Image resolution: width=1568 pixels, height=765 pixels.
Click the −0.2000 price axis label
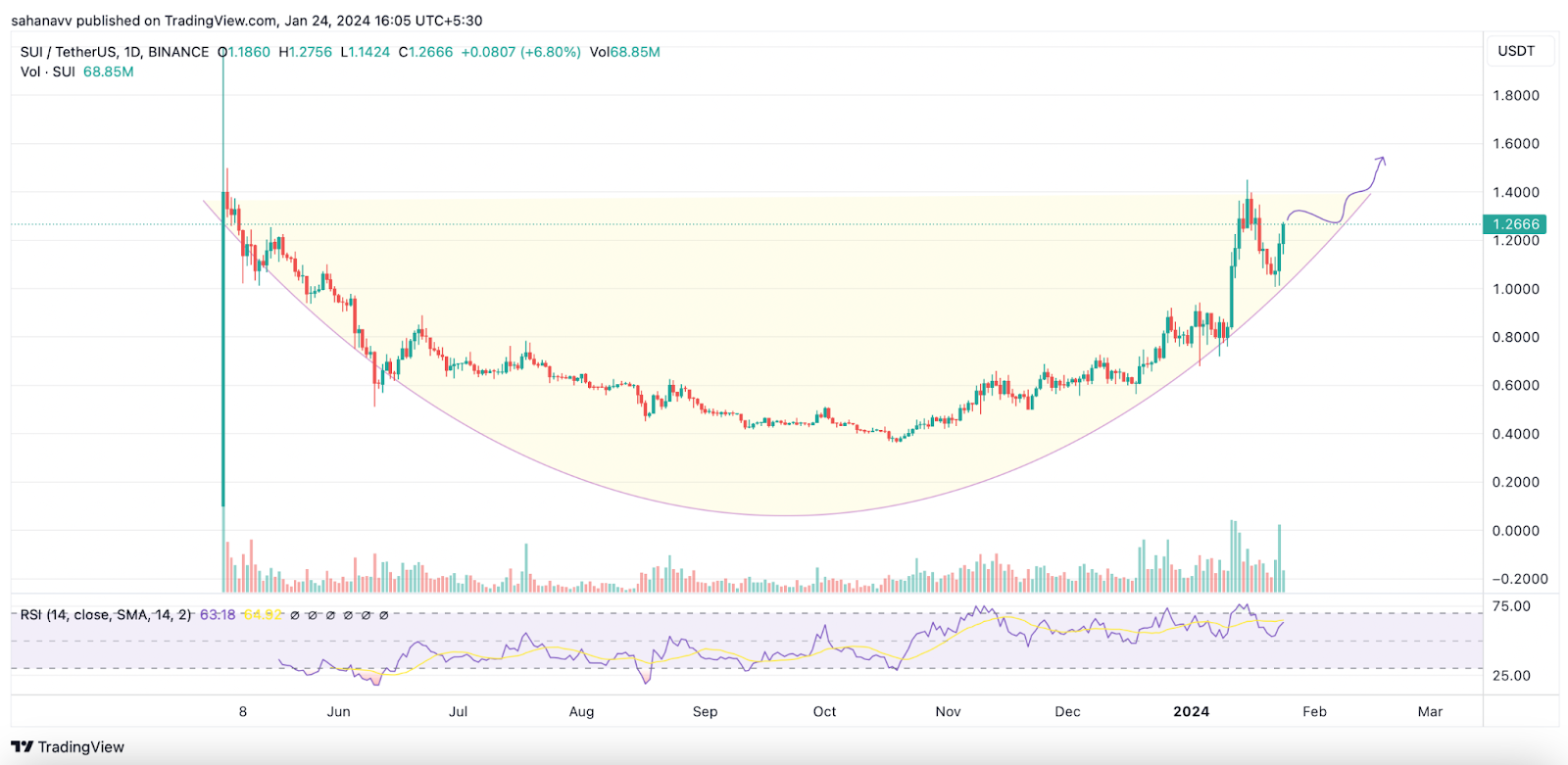pos(1520,579)
